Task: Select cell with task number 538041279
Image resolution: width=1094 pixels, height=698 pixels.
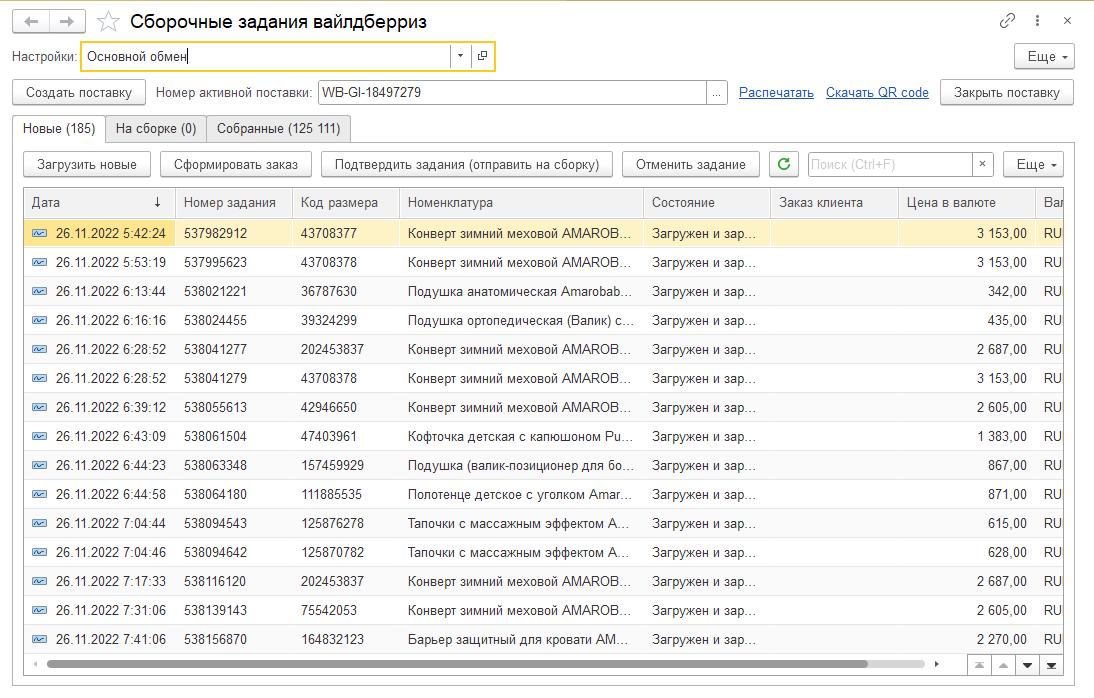Action: tap(234, 378)
